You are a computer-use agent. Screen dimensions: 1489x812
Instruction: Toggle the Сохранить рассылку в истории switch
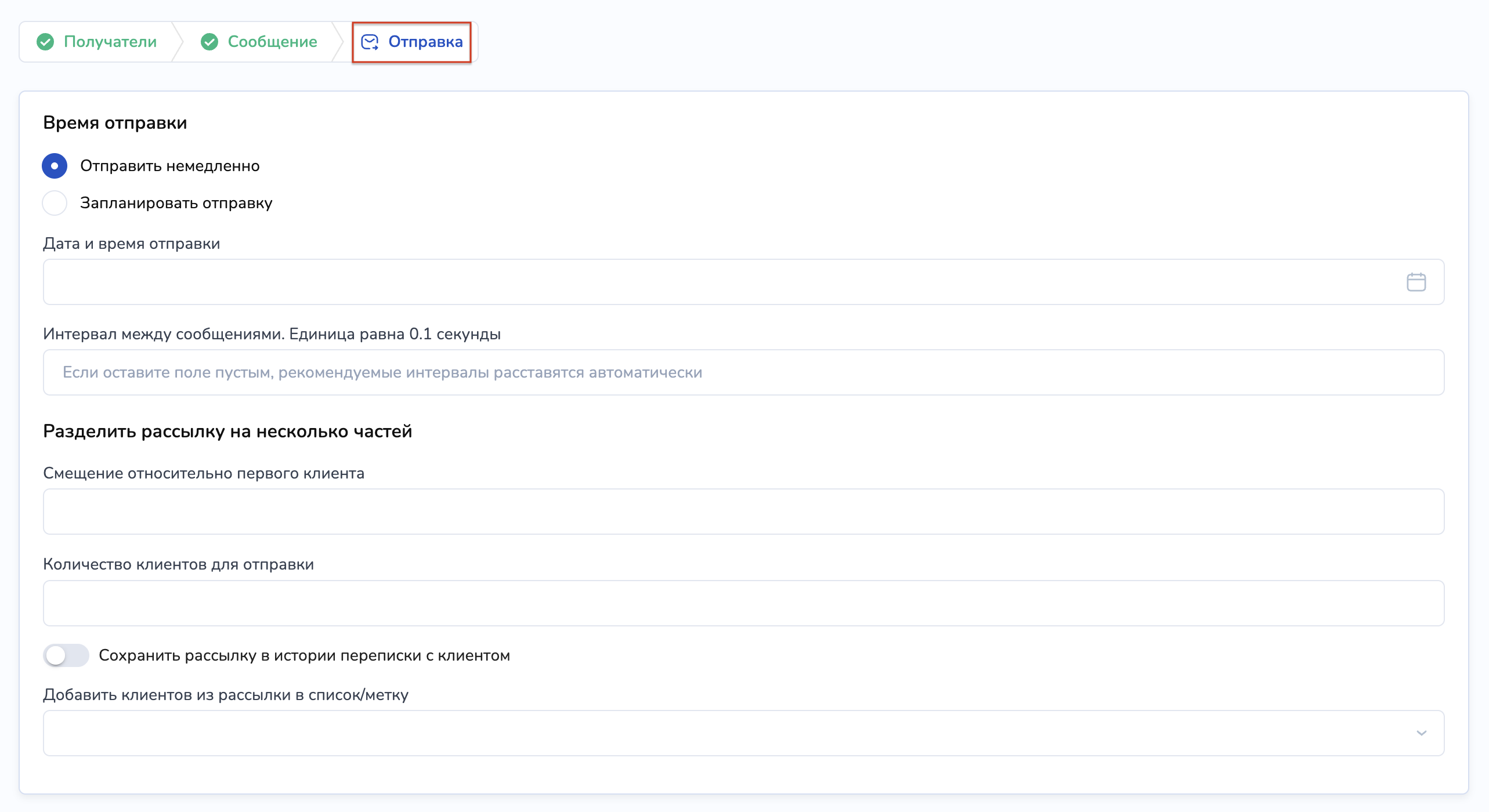(x=66, y=655)
